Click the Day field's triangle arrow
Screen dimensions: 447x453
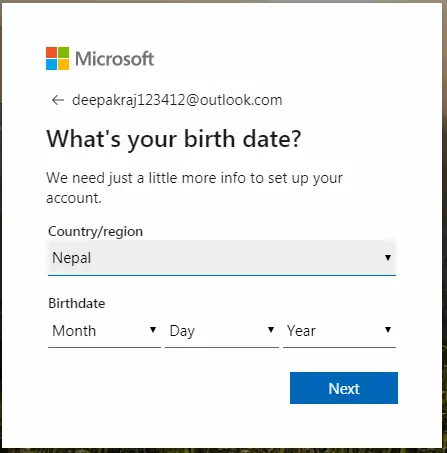click(x=271, y=330)
